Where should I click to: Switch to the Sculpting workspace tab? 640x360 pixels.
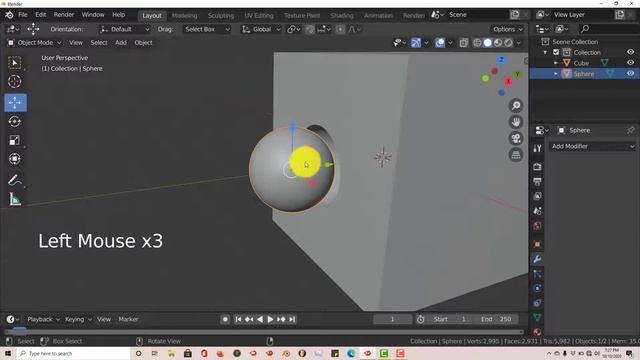[221, 16]
